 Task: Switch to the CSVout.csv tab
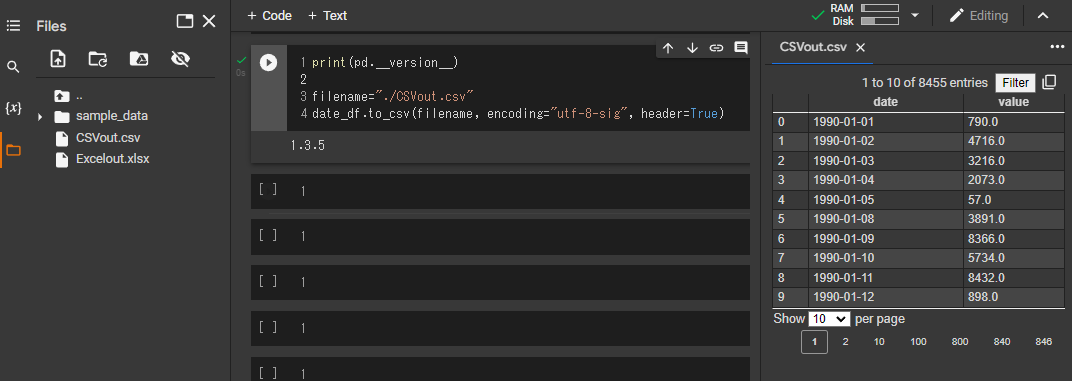click(813, 47)
